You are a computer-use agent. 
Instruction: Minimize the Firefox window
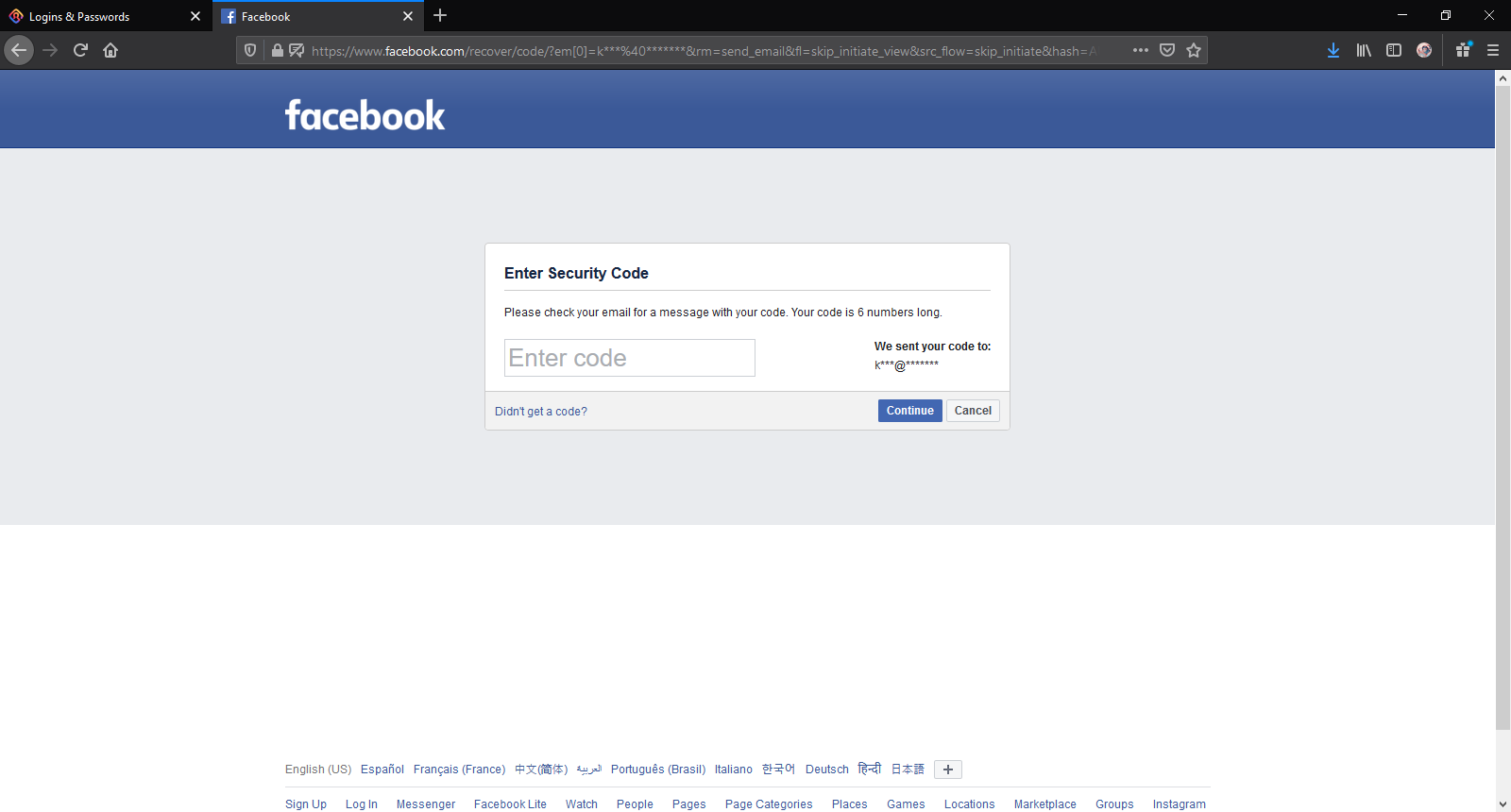(x=1402, y=15)
